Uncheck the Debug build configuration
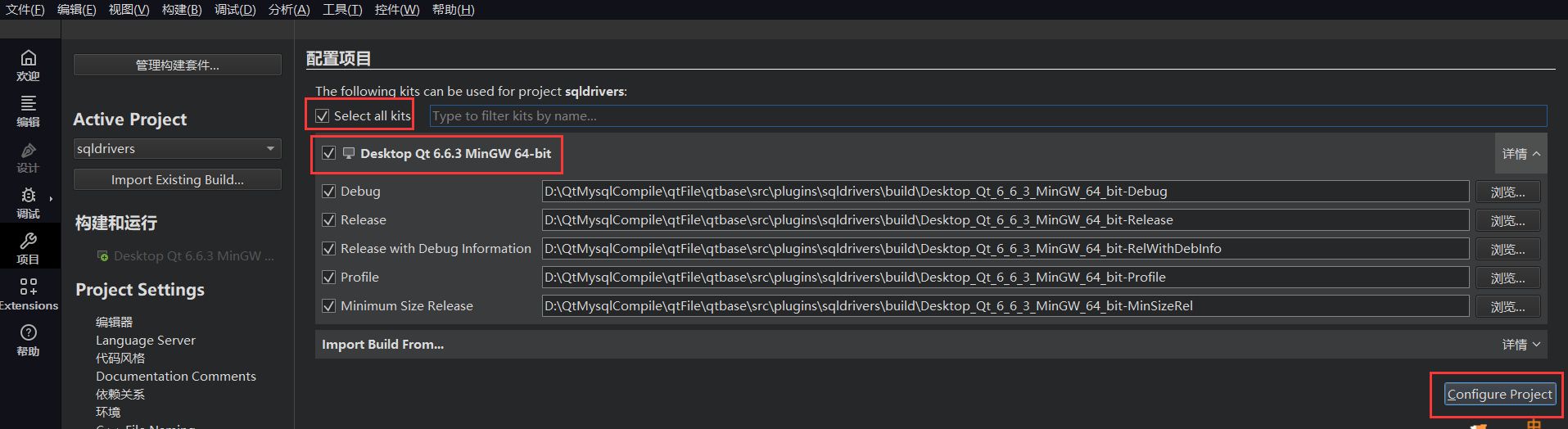Screen dimensions: 1568x429 (x=329, y=192)
